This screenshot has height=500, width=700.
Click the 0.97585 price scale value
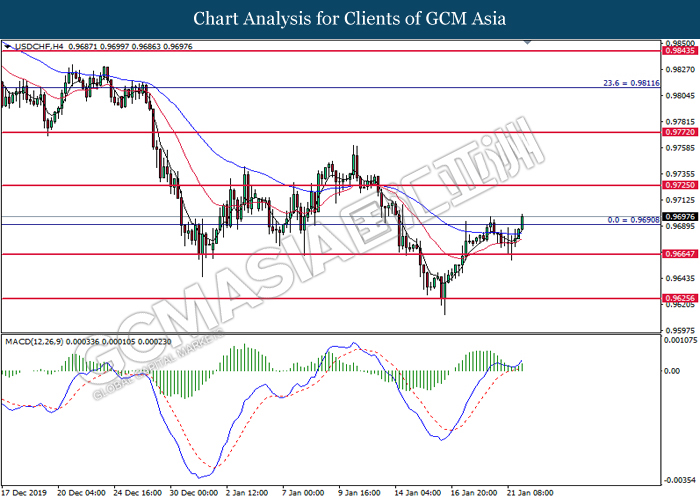680,148
